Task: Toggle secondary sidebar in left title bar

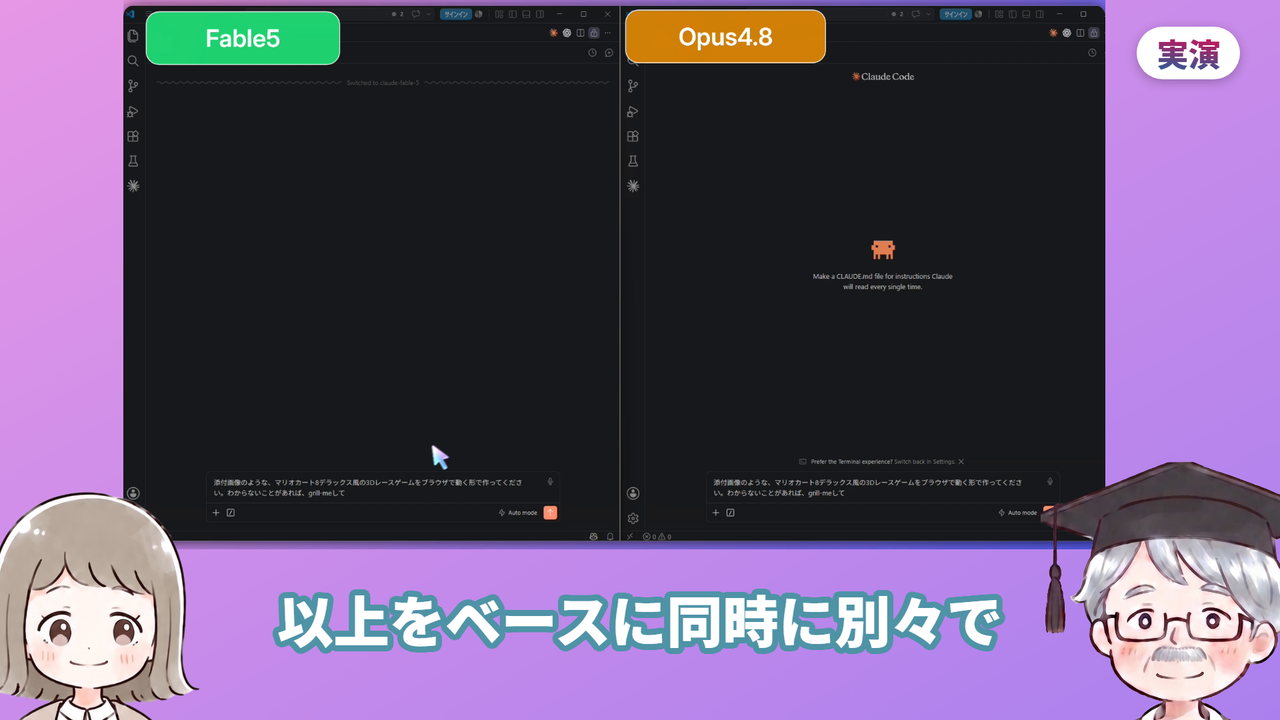Action: coord(540,14)
